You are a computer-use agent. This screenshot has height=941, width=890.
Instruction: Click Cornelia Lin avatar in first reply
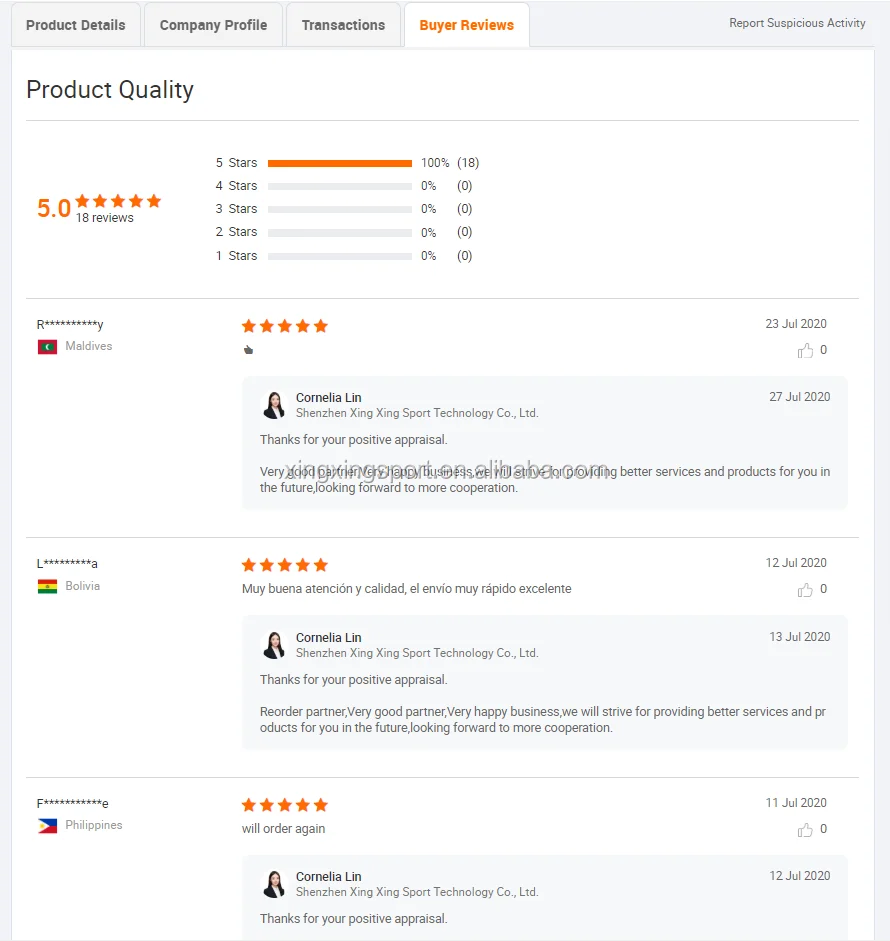[274, 405]
